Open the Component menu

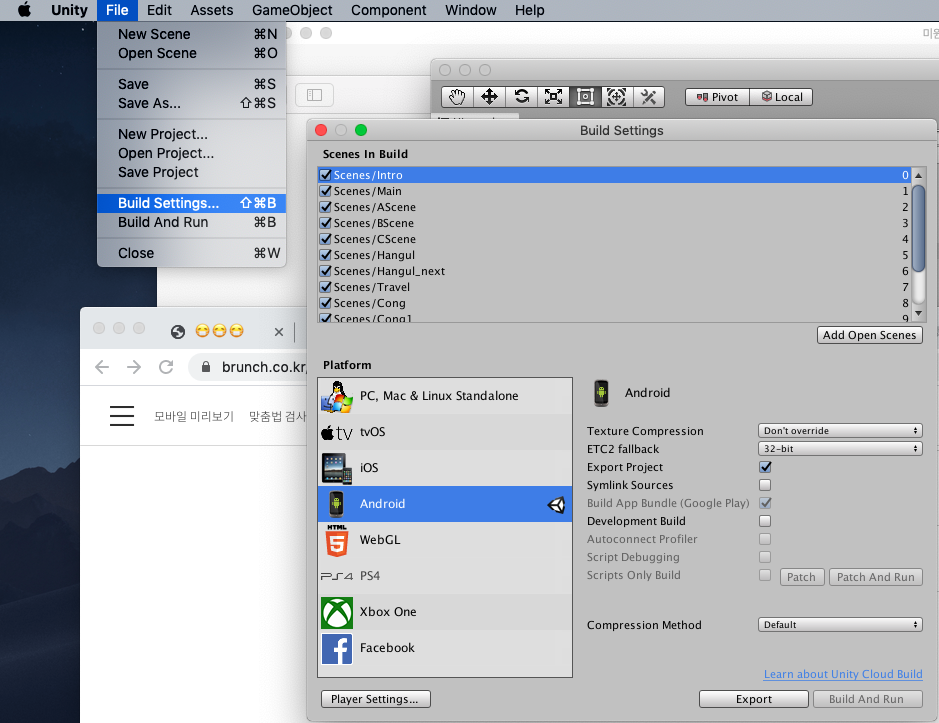(389, 10)
